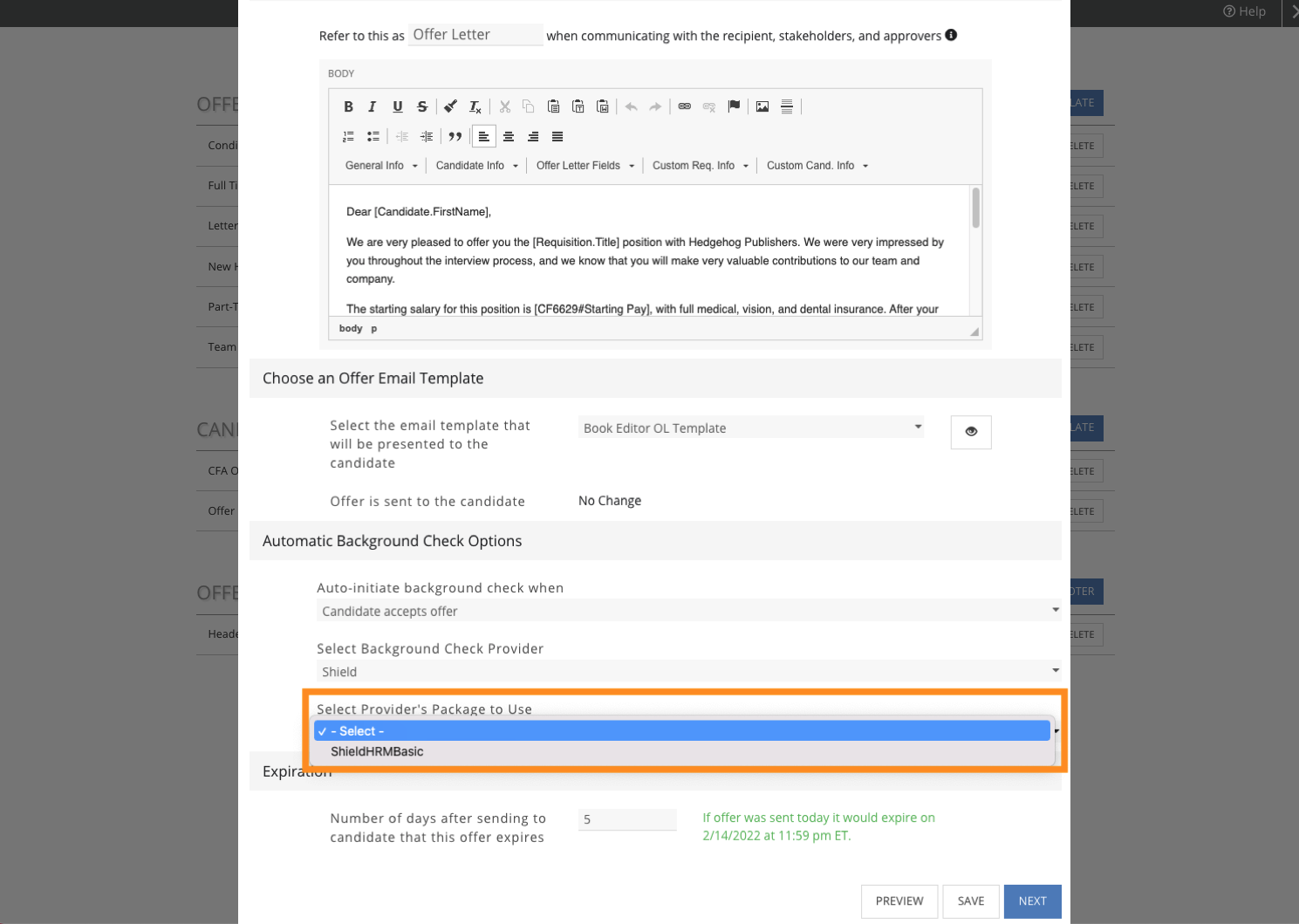Viewport: 1299px width, 924px height.
Task: Choose ShieldHRMBasic from the package list
Action: 377,752
